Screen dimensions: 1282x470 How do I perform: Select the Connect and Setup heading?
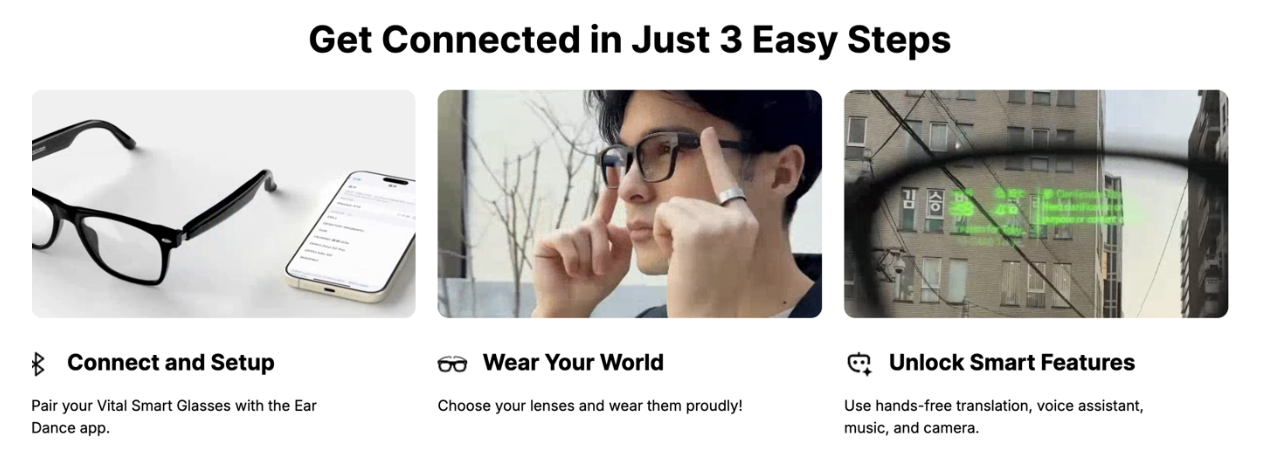click(171, 363)
